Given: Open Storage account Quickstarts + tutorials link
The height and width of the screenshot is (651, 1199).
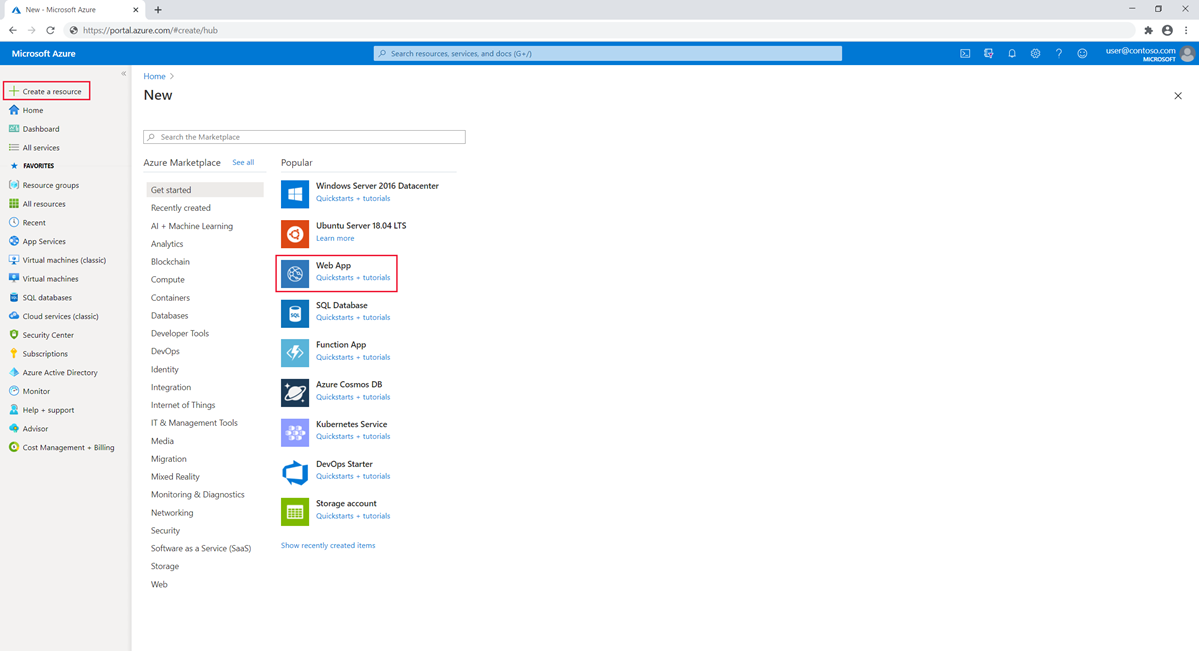Looking at the screenshot, I should click(x=353, y=516).
